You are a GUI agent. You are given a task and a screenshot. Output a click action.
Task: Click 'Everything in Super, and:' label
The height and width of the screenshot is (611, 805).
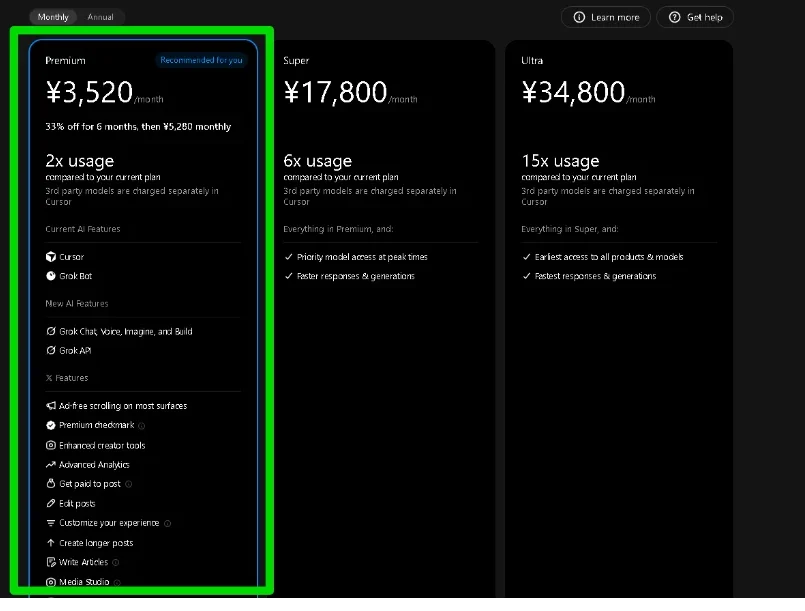click(570, 229)
